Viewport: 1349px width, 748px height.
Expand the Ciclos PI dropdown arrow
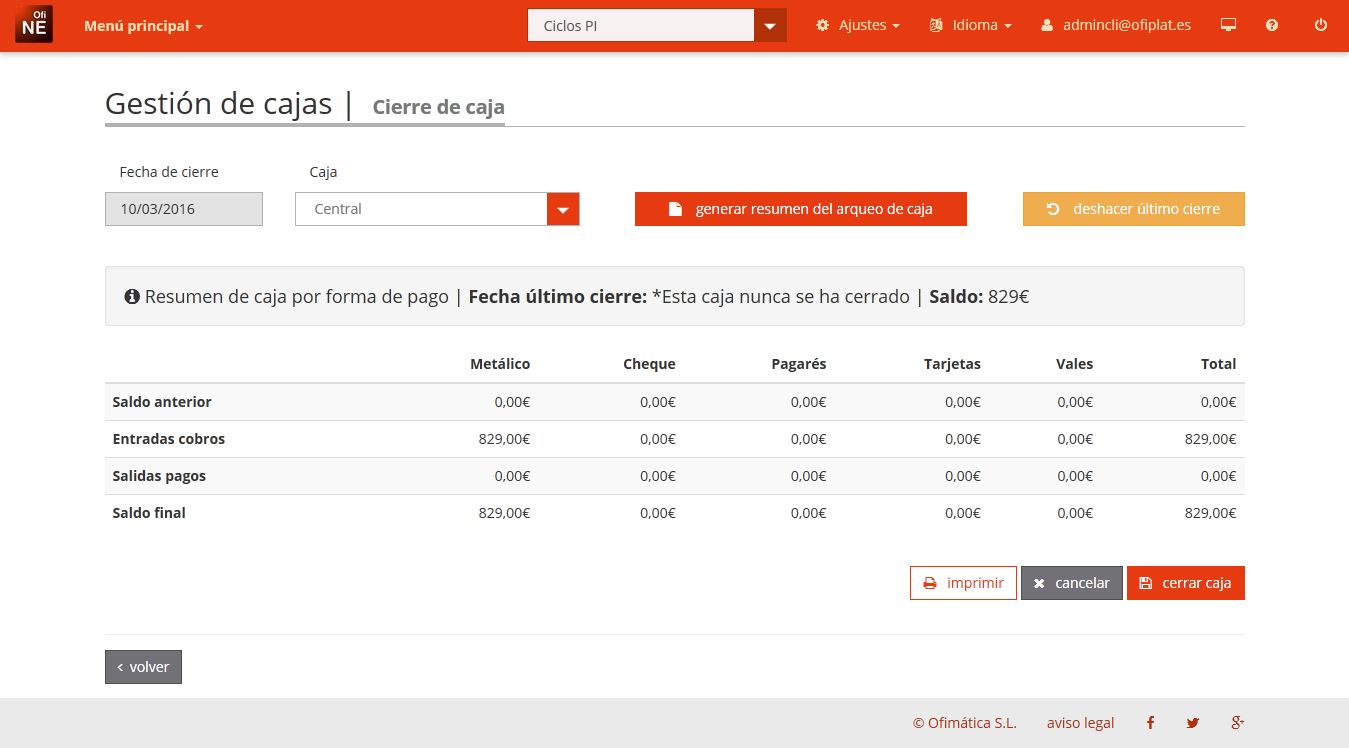click(x=770, y=26)
